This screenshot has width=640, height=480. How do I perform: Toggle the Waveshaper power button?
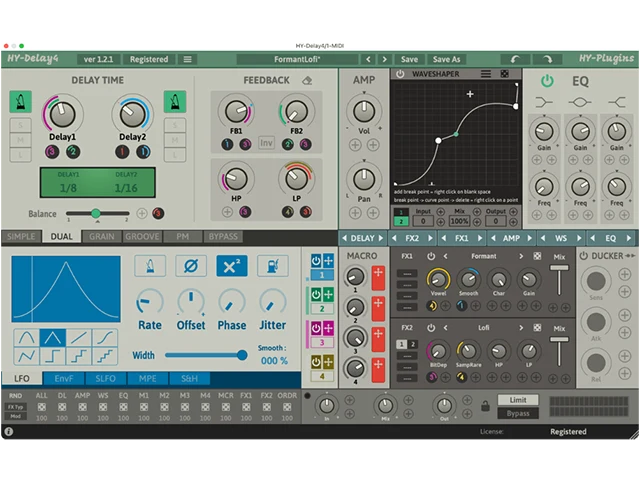(x=400, y=74)
